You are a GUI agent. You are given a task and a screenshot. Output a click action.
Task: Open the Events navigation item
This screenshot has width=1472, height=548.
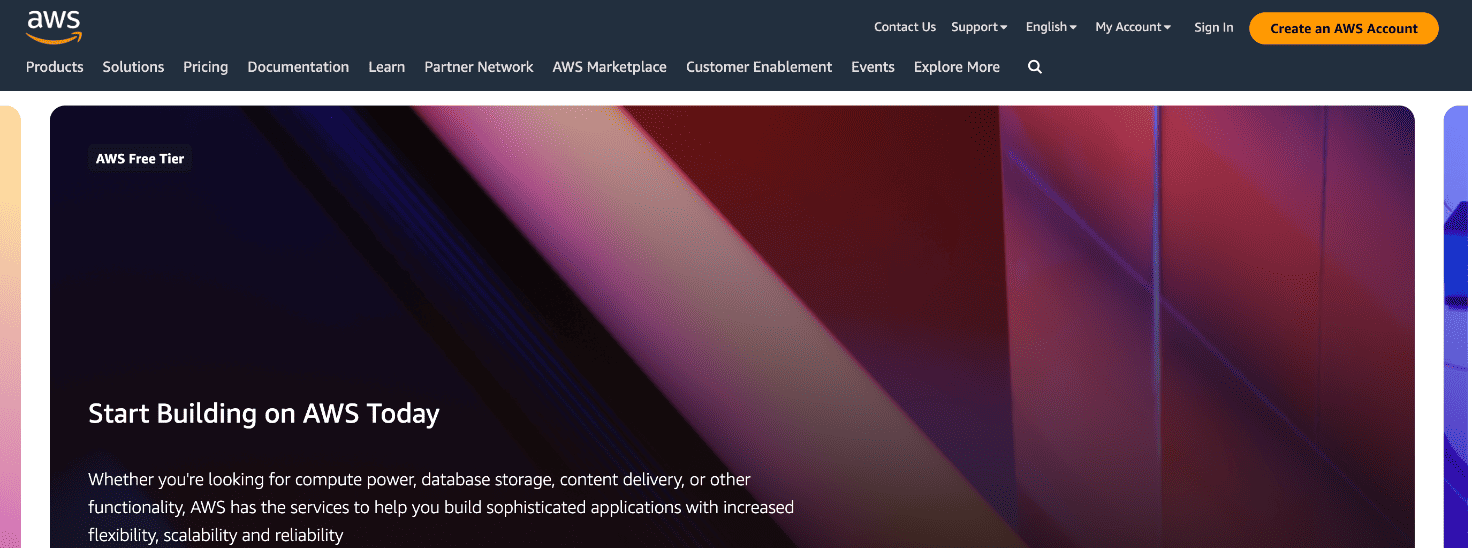click(873, 67)
